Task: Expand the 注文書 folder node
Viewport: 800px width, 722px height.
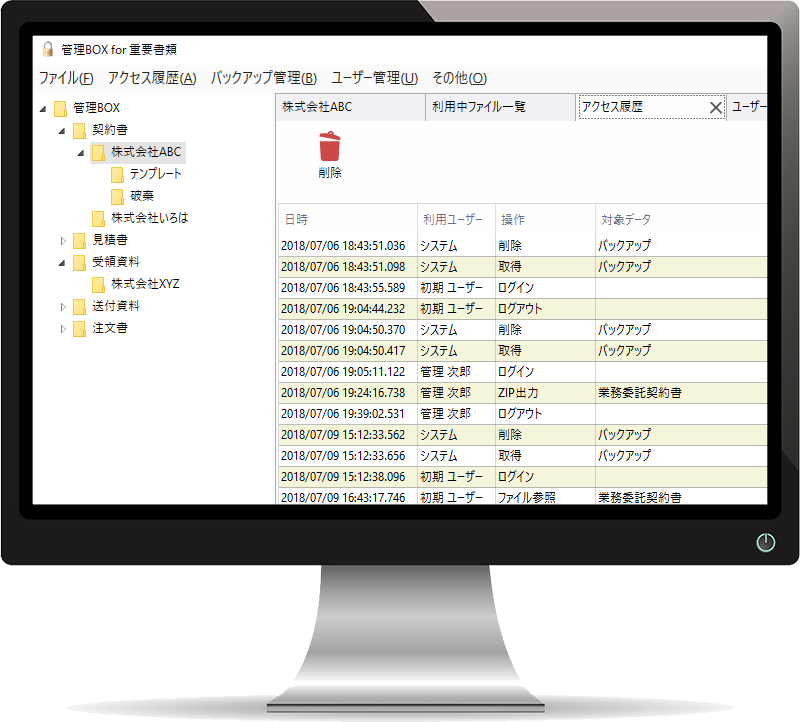Action: tap(62, 328)
